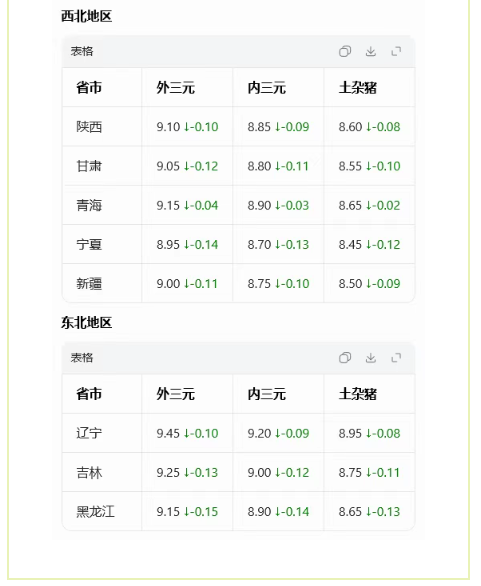
Task: Download the 东北地区 table
Action: (370, 358)
